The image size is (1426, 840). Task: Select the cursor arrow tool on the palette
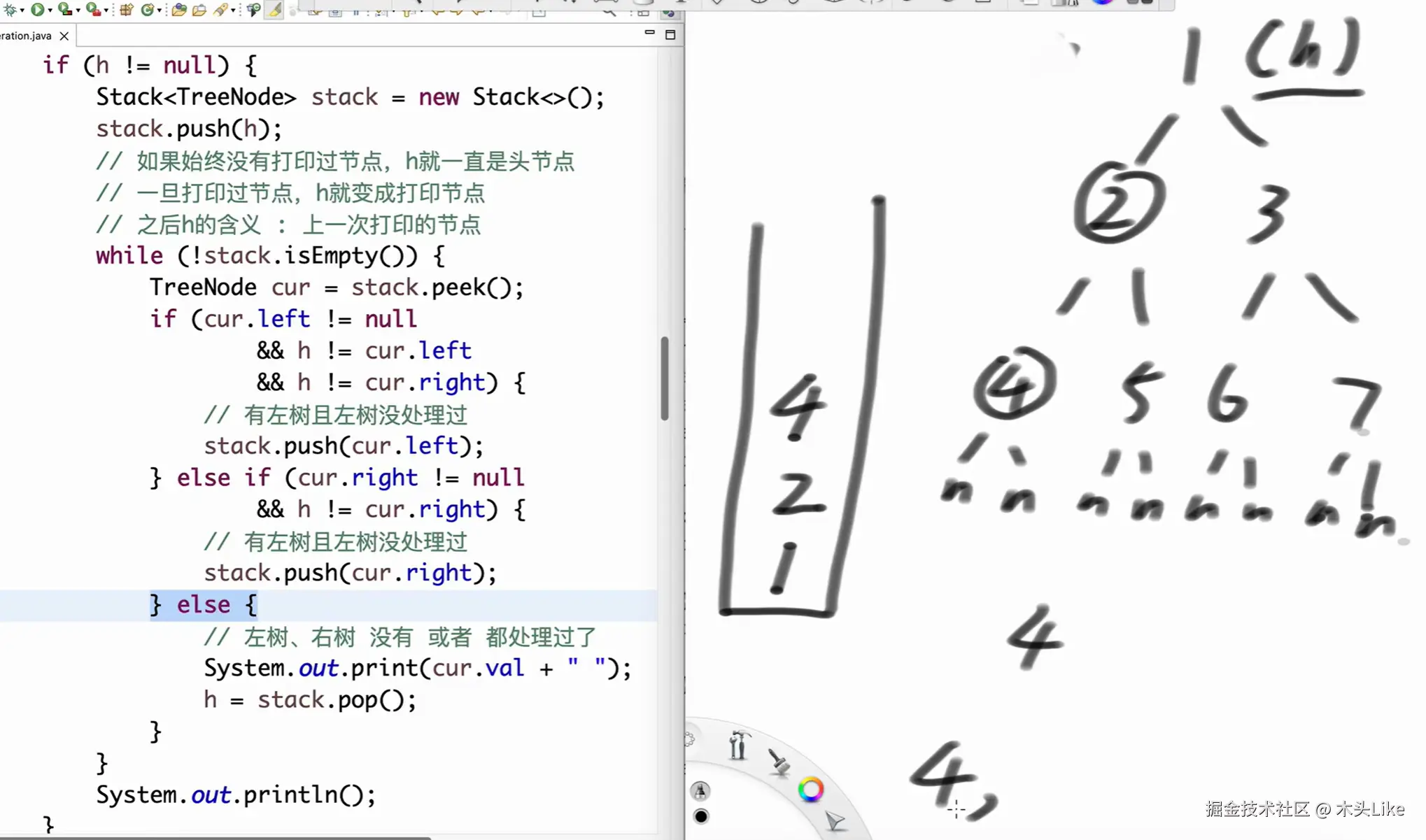[835, 820]
